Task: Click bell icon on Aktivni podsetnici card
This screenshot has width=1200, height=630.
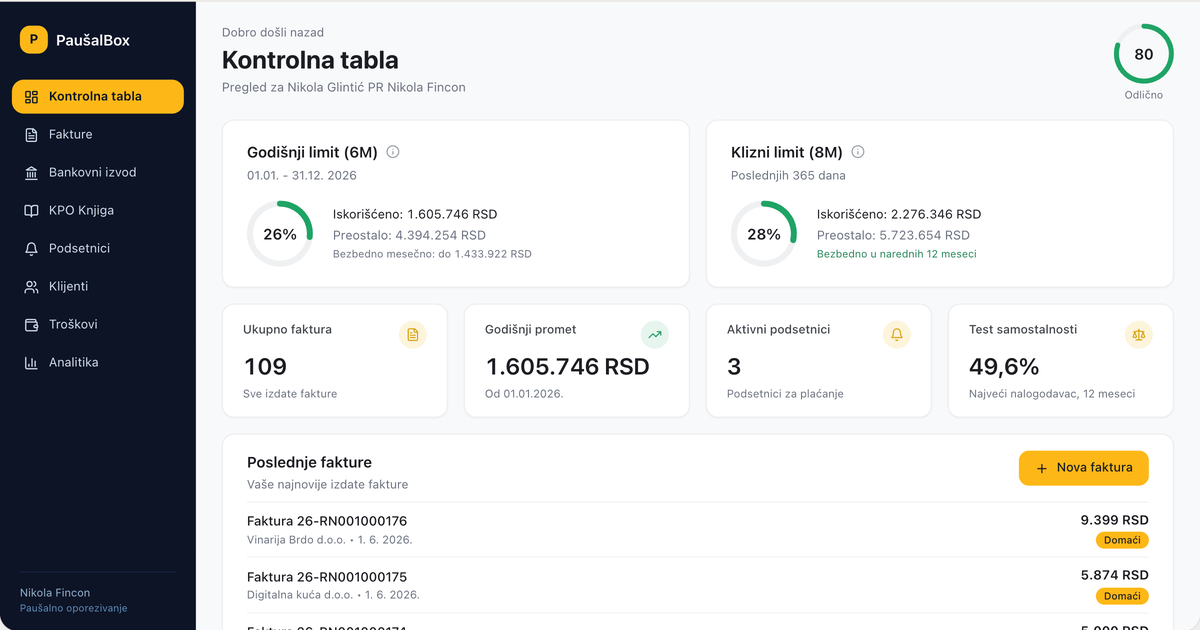Action: (897, 335)
